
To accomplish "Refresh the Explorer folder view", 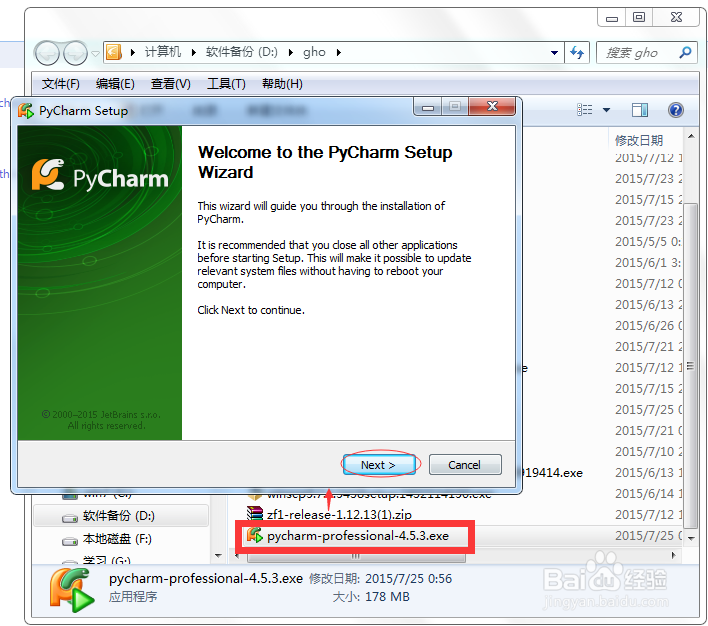I will [577, 53].
